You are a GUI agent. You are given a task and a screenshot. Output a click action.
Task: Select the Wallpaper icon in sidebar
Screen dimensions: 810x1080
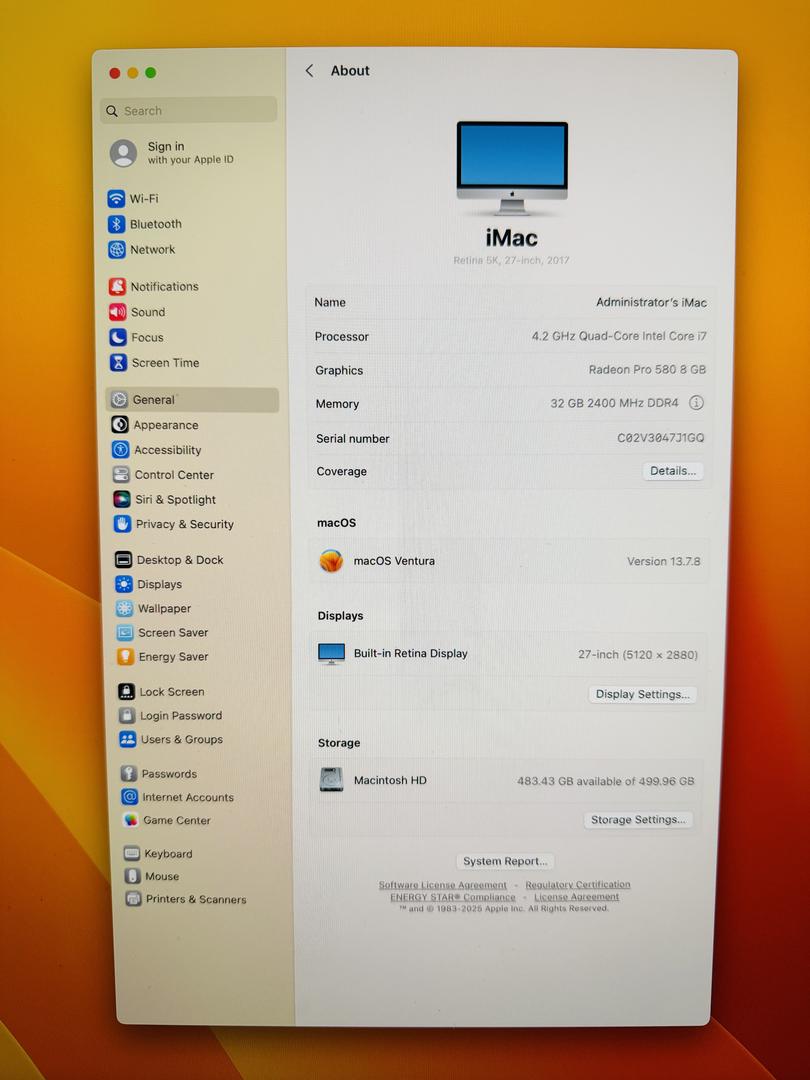click(x=124, y=608)
